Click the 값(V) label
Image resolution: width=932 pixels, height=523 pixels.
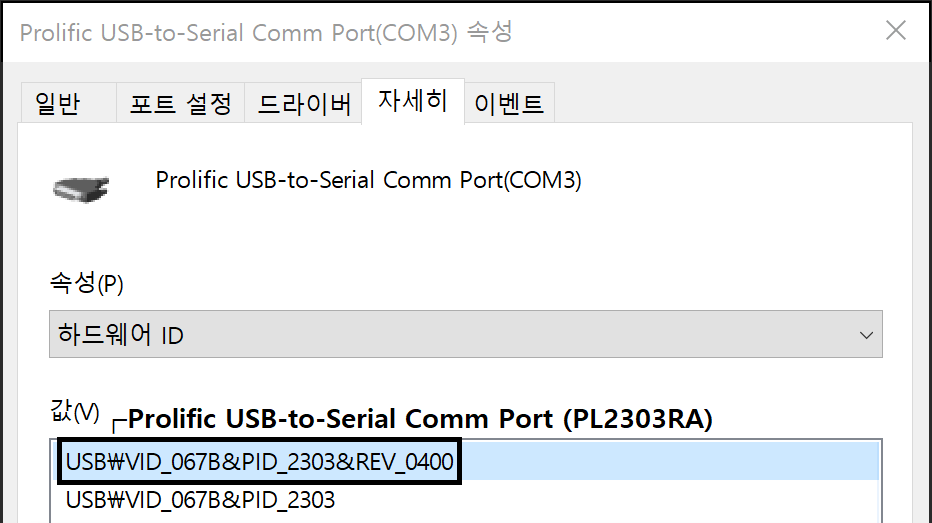pos(75,411)
